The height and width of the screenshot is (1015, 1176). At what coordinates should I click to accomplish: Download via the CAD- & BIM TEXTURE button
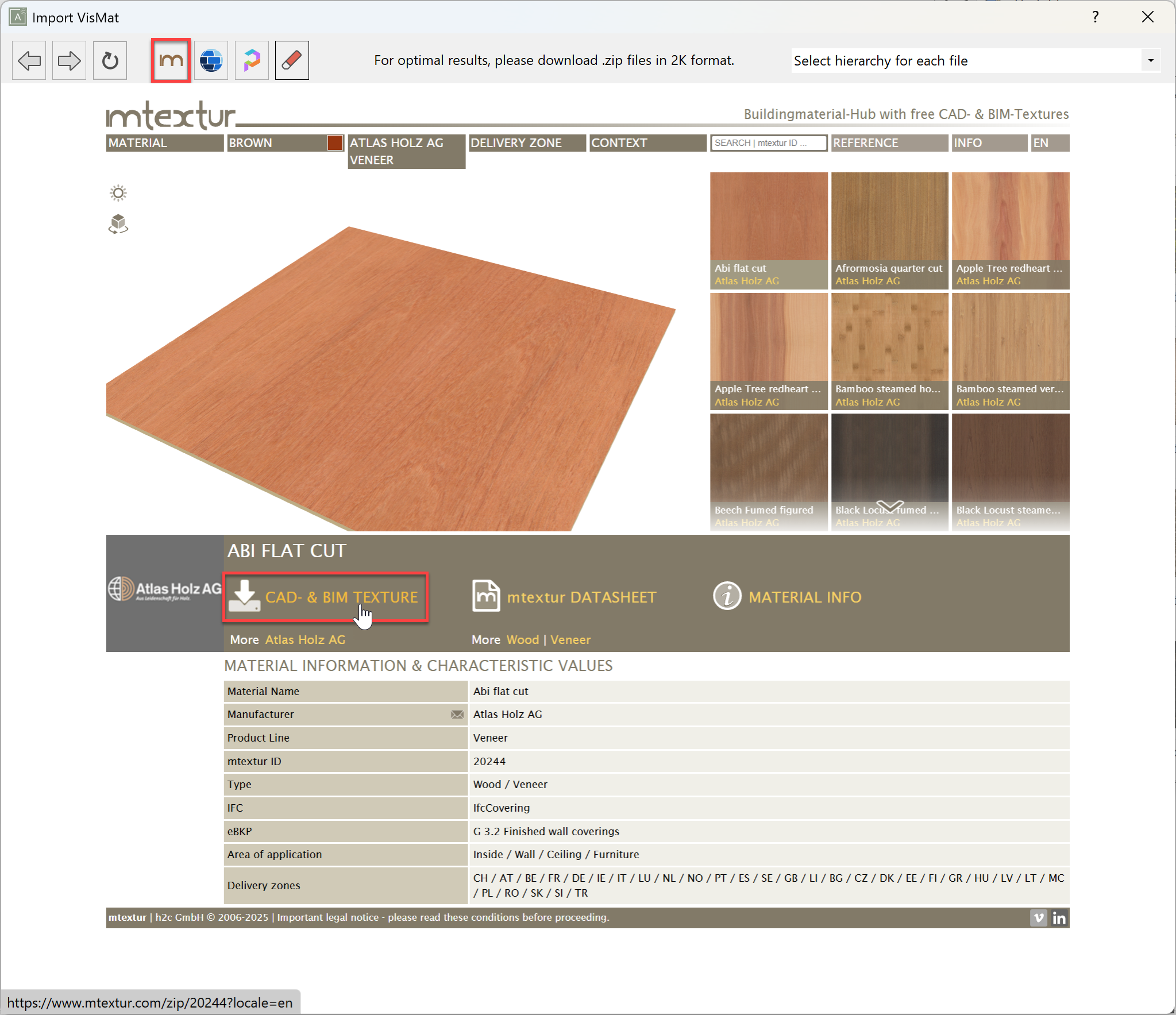click(x=325, y=597)
